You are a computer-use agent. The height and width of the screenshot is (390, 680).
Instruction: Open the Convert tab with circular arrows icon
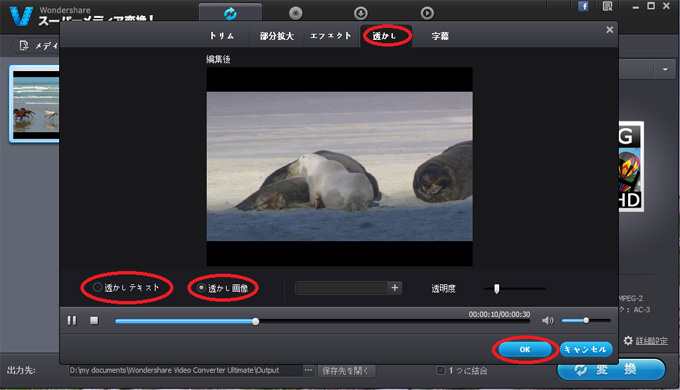coord(230,13)
